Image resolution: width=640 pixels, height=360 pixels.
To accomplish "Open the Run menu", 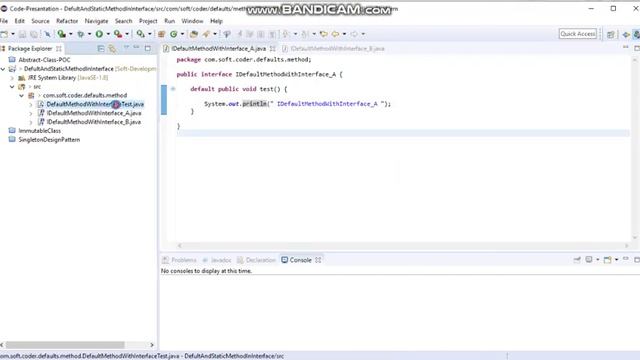I will coord(169,21).
